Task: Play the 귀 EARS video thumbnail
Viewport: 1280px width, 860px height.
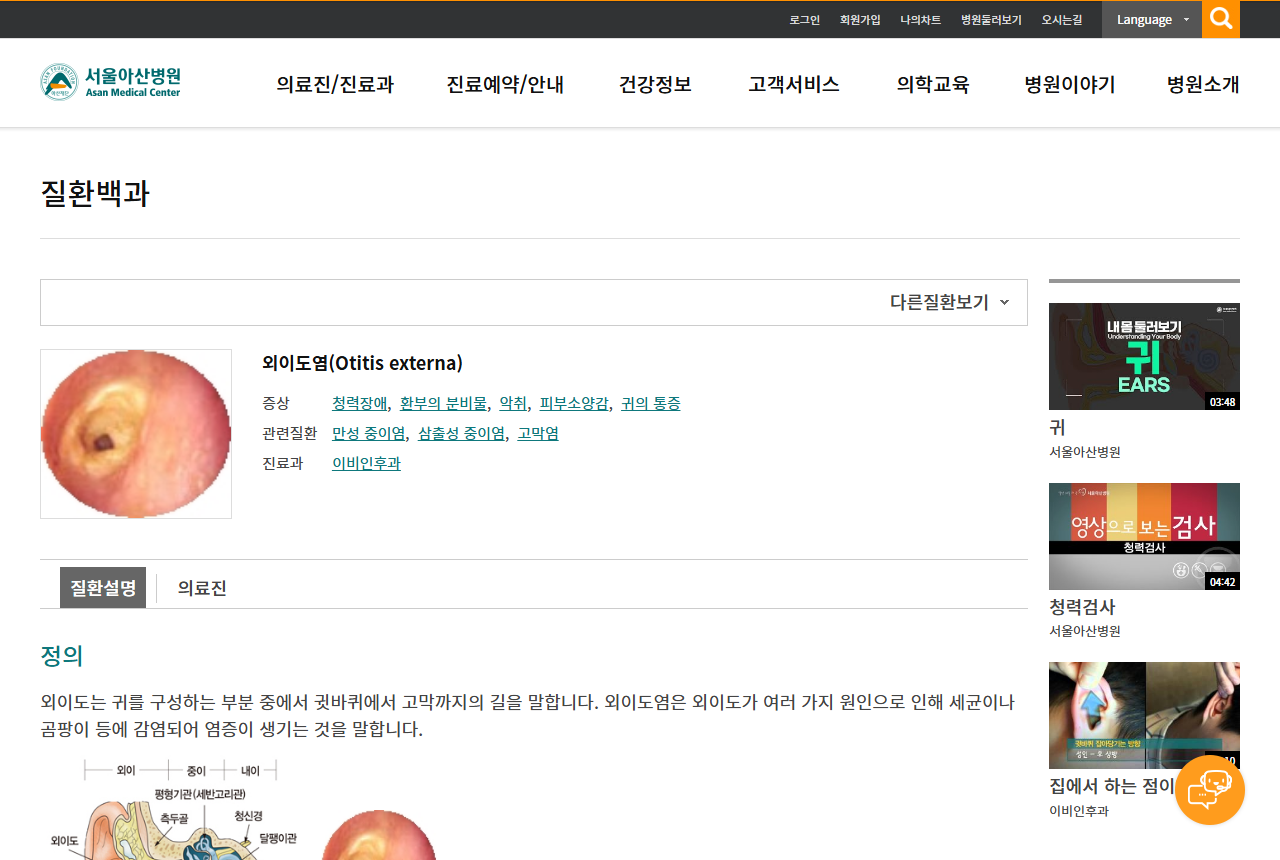Action: tap(1144, 356)
